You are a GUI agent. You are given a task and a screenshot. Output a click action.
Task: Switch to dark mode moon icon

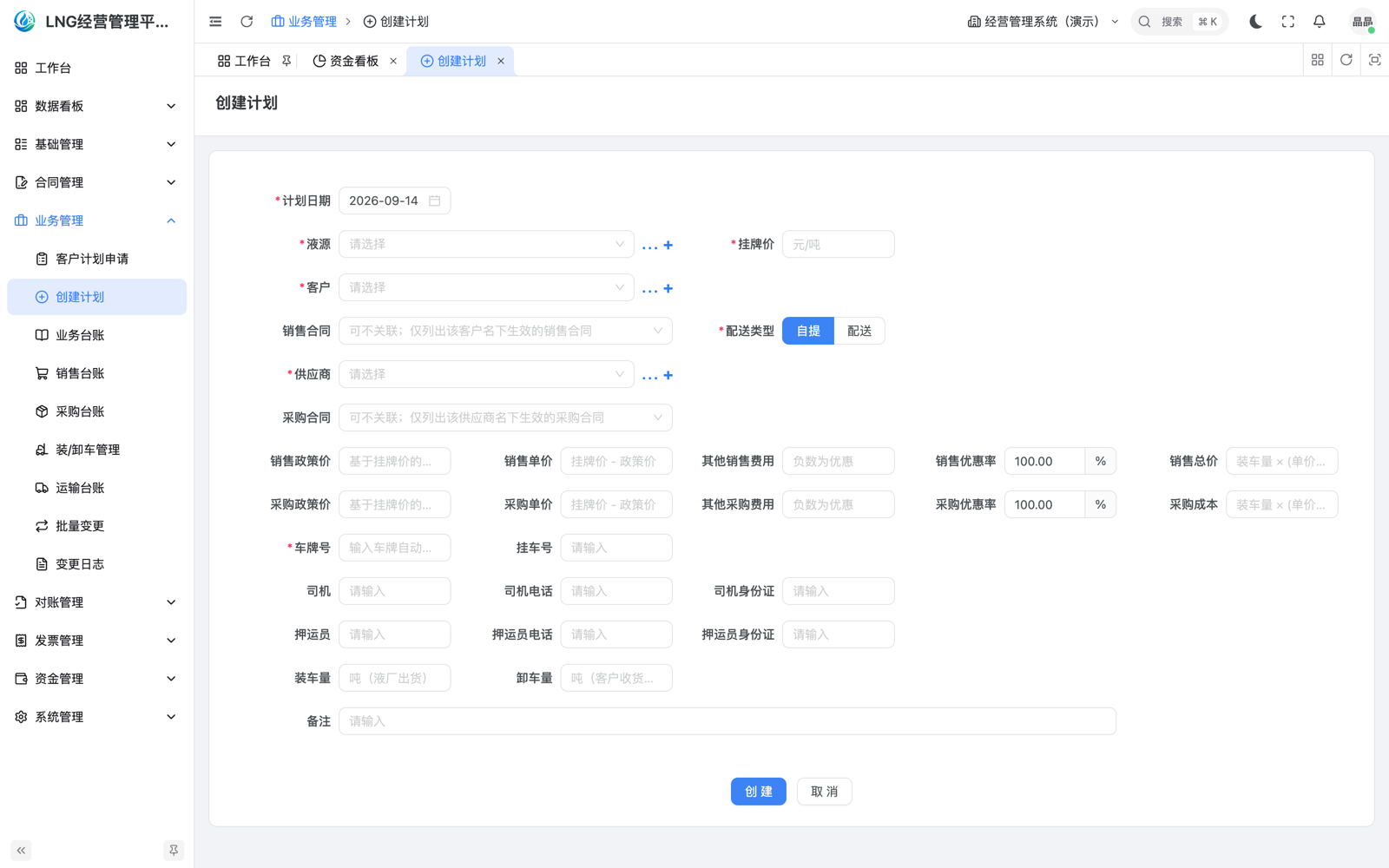click(x=1255, y=22)
